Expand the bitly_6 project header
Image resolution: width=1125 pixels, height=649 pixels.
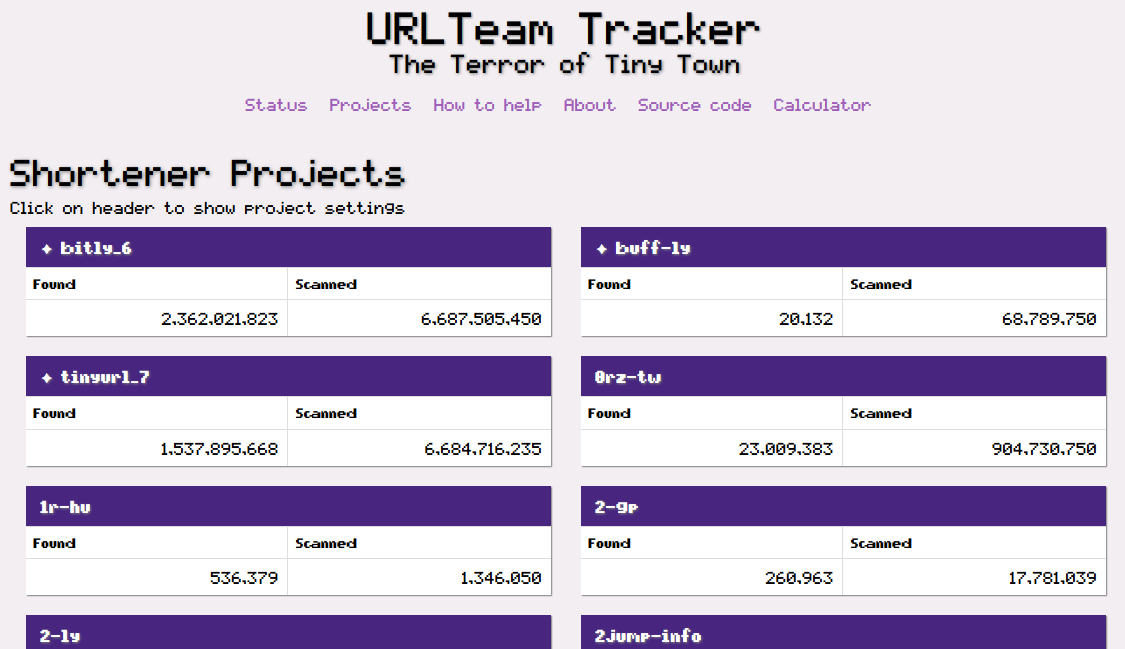coord(288,247)
